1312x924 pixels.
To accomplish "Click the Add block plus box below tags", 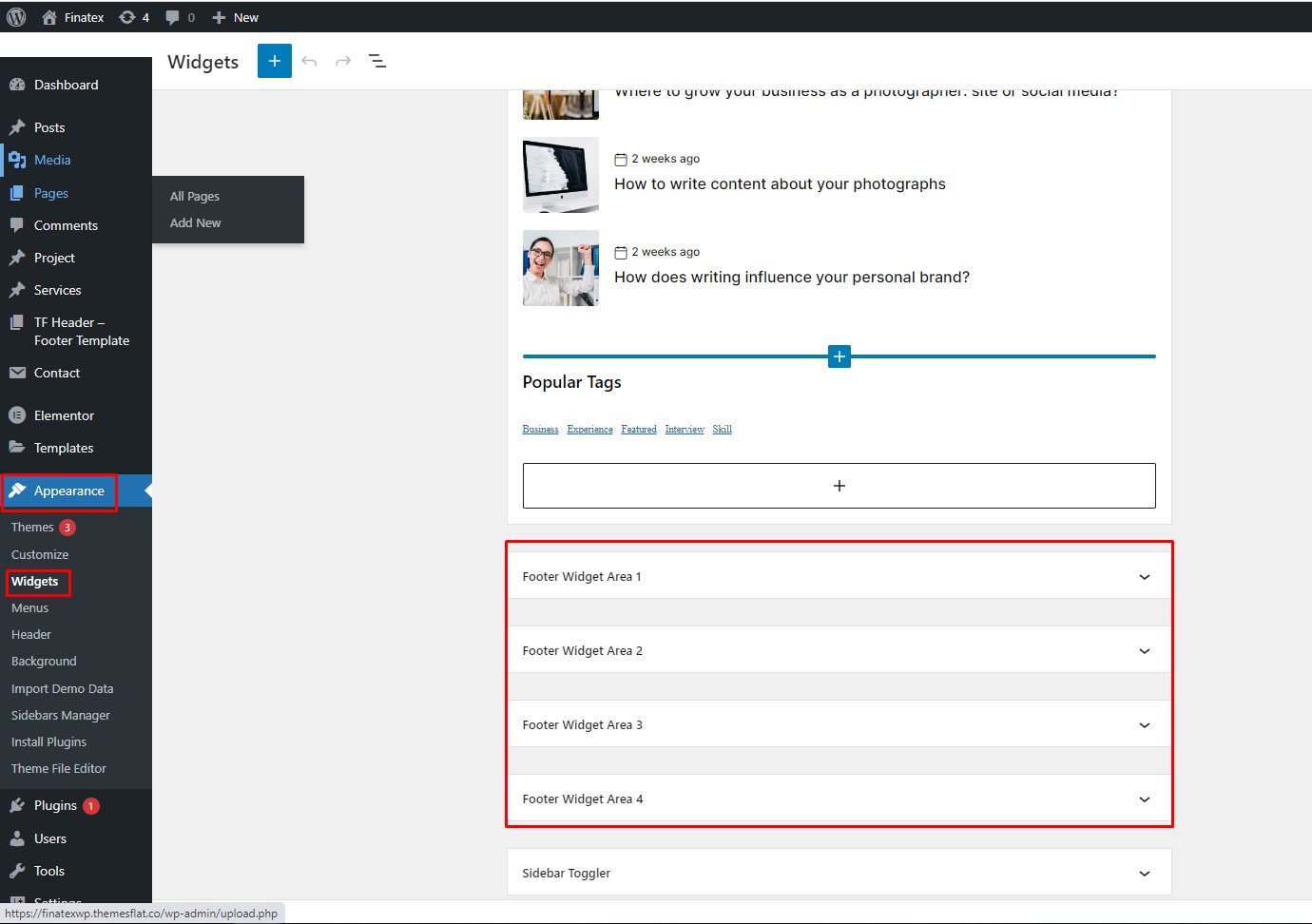I will click(x=839, y=486).
